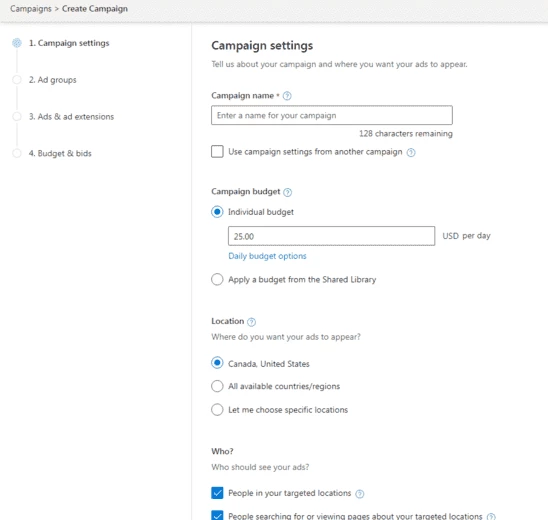Click Ad groups step circle indicator

[17, 80]
